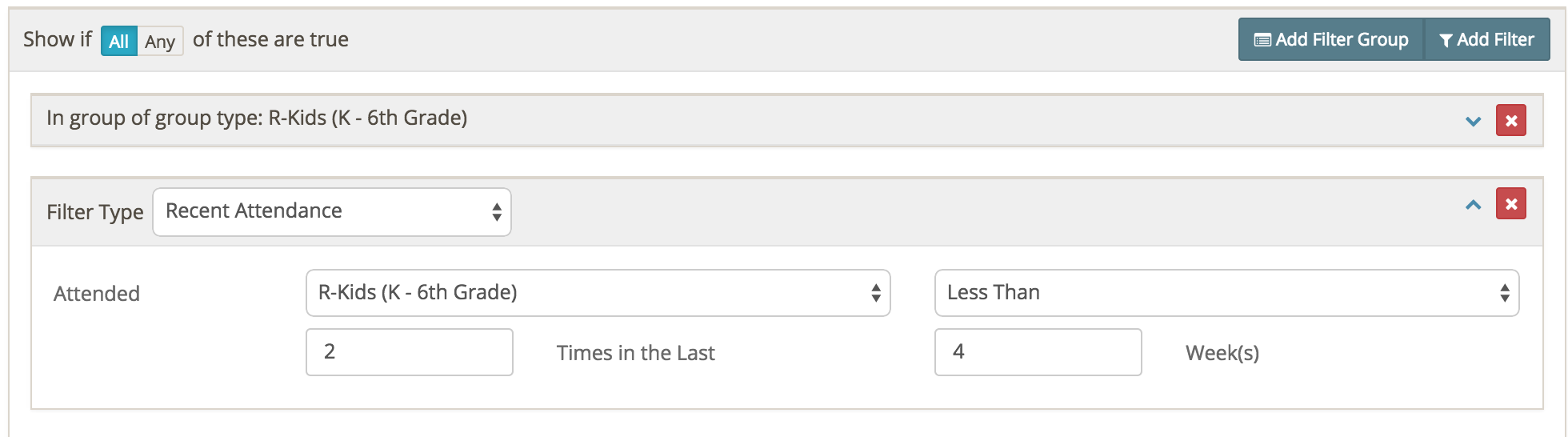Click the Add Filter button
Screen dimensions: 1568x437
(x=1487, y=39)
